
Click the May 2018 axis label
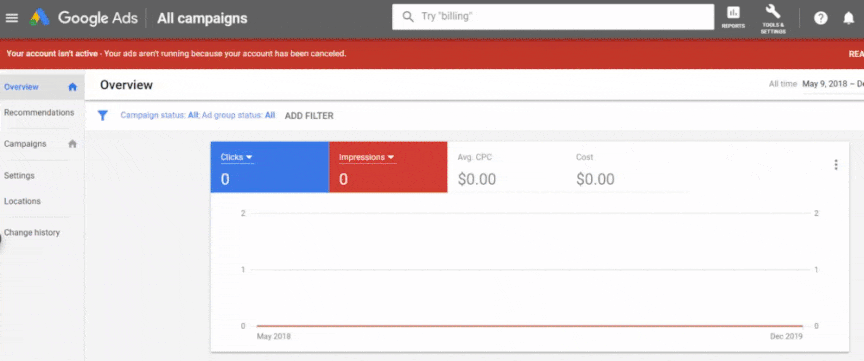[x=274, y=336]
